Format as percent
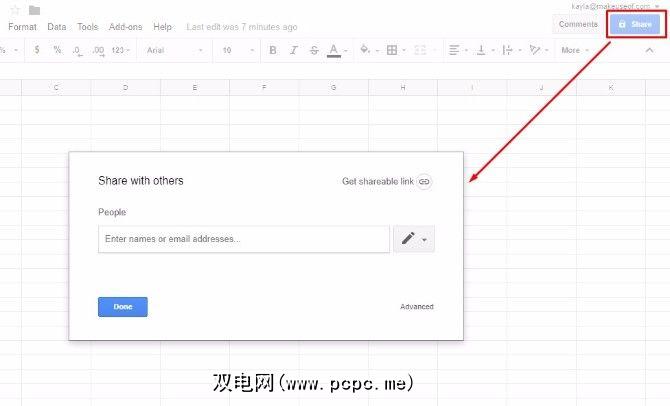The image size is (670, 406). click(57, 50)
